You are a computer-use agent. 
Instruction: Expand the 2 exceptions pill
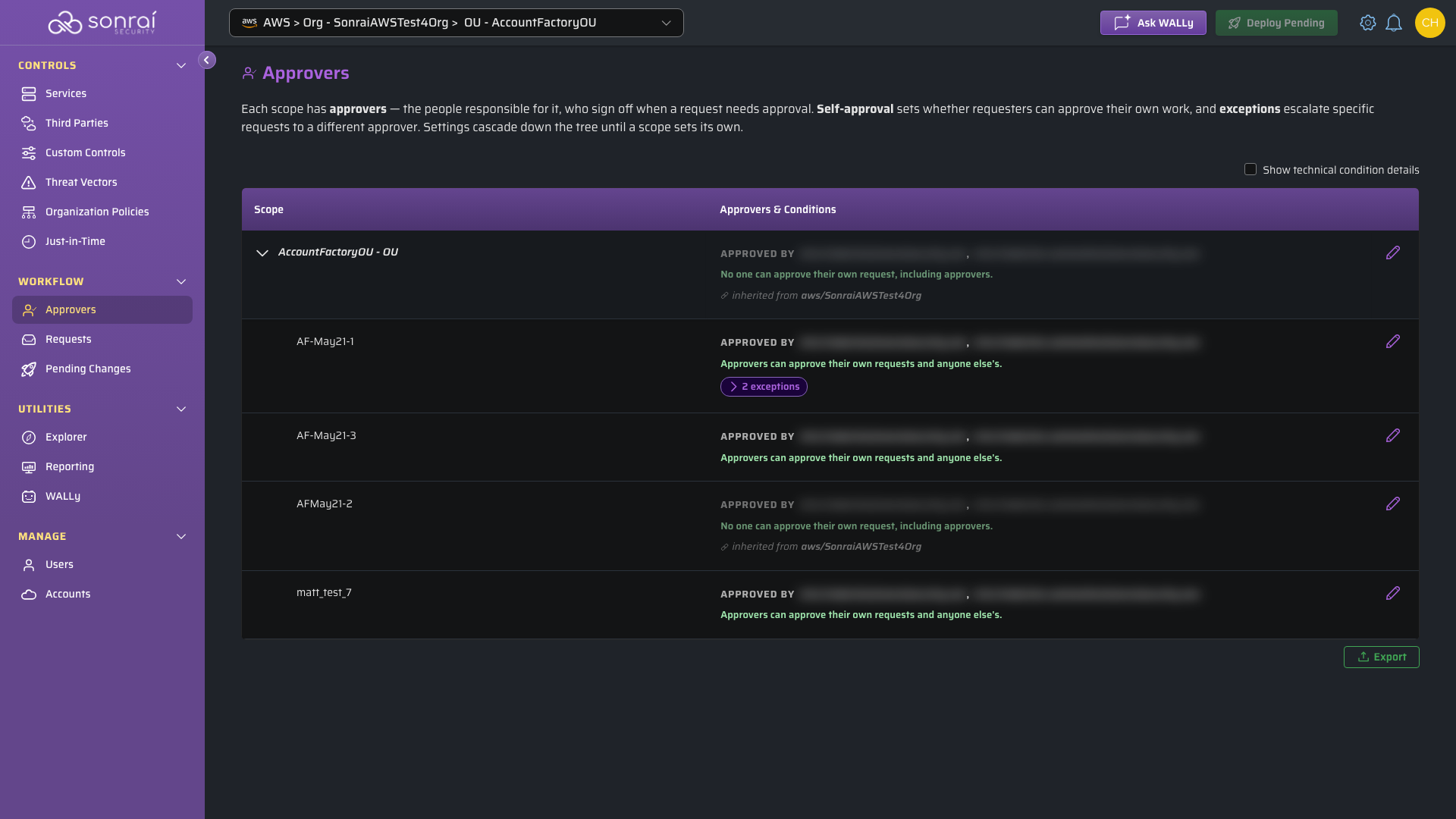(x=764, y=387)
